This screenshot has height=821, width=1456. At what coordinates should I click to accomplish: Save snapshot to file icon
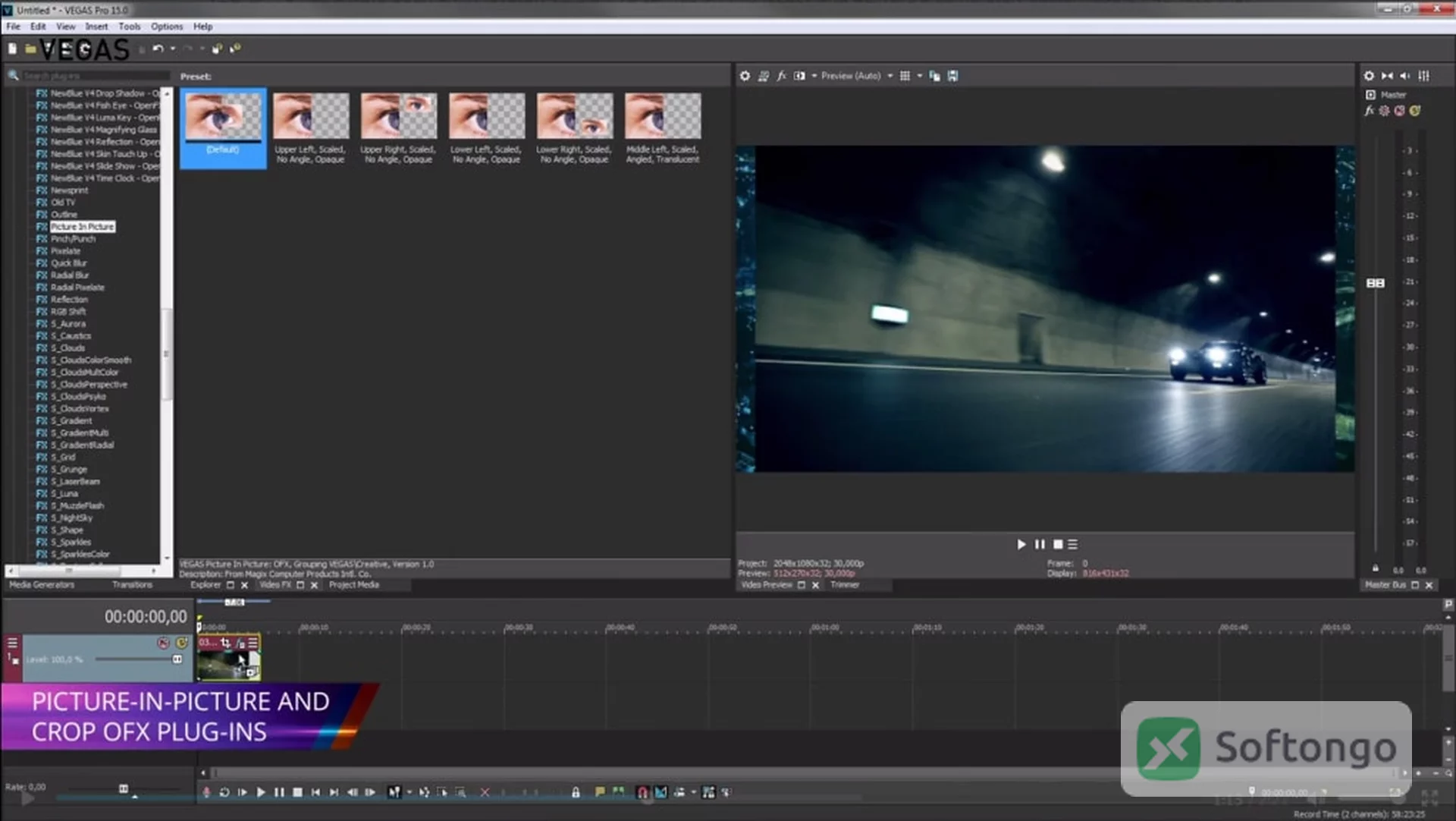952,76
